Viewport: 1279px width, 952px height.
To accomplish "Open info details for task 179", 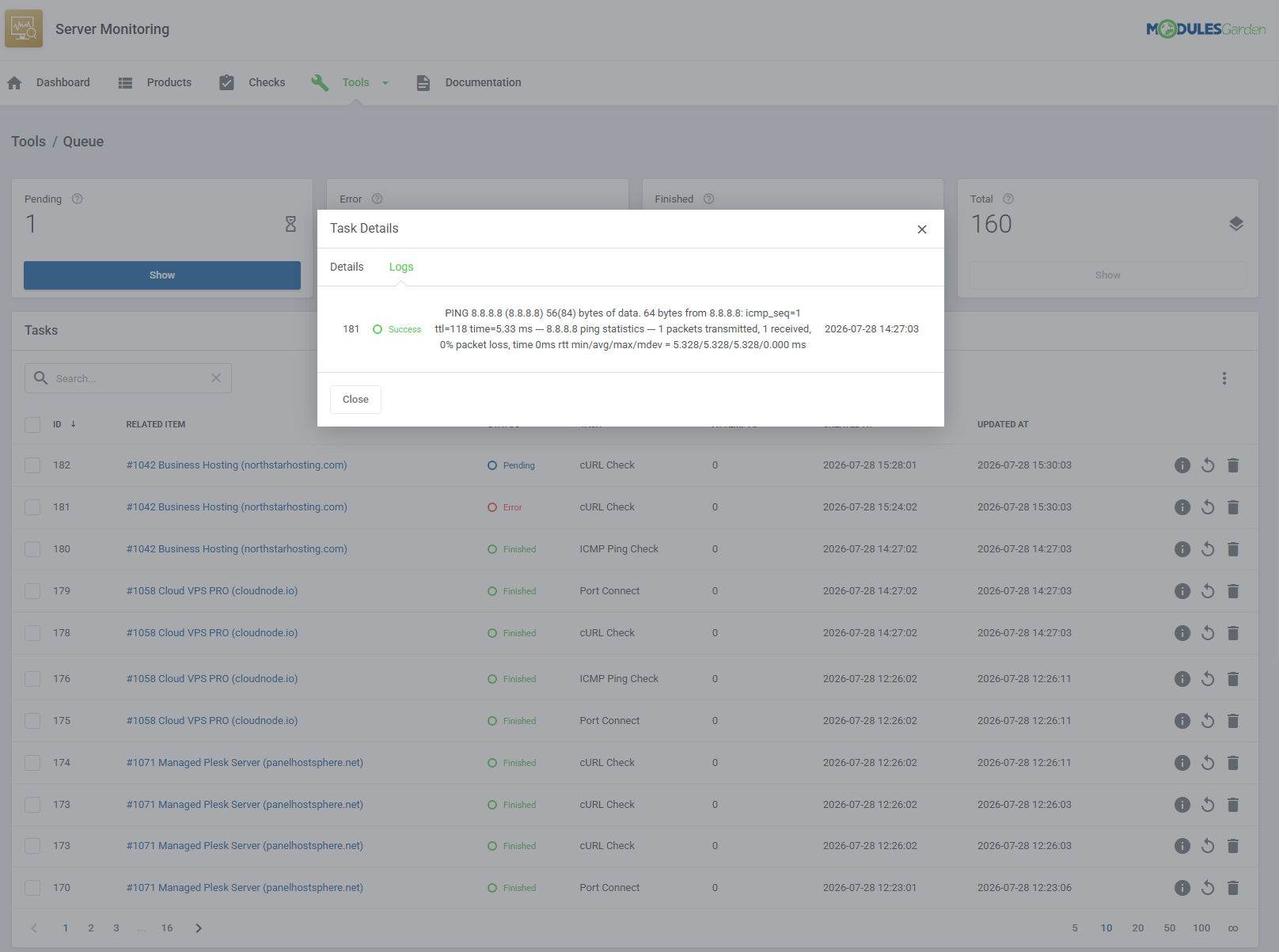I will 1182,591.
